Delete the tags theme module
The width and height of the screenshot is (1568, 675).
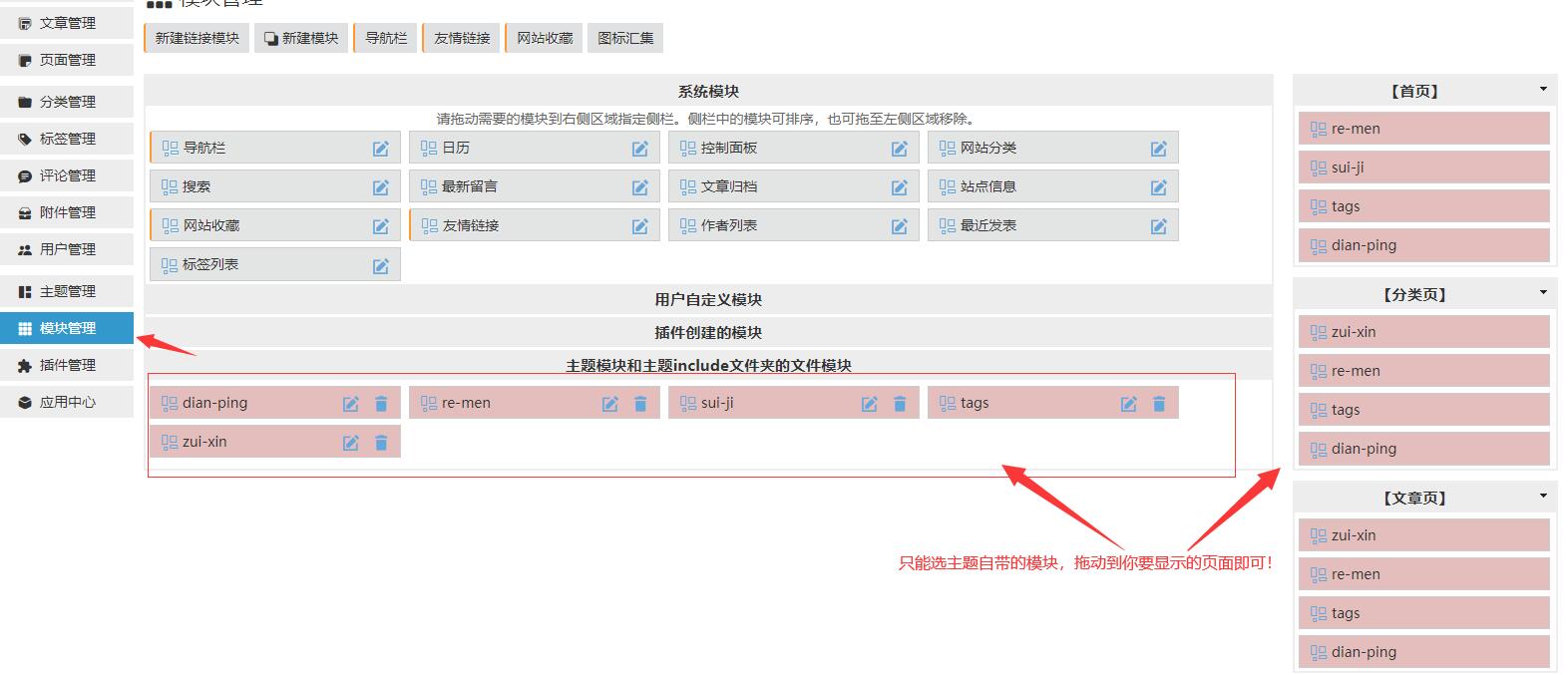click(1159, 404)
